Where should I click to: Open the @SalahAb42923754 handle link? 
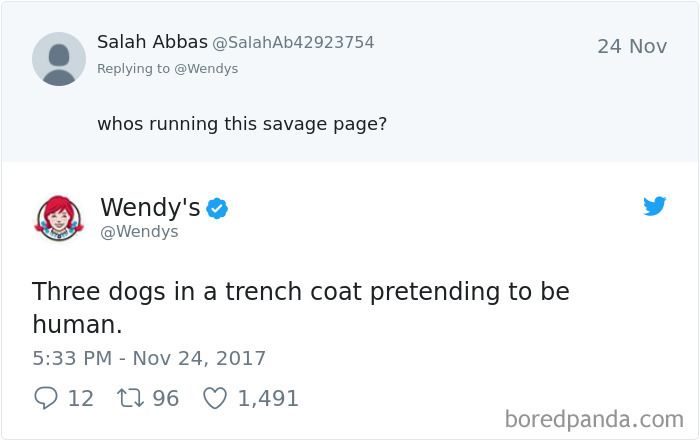(x=293, y=43)
